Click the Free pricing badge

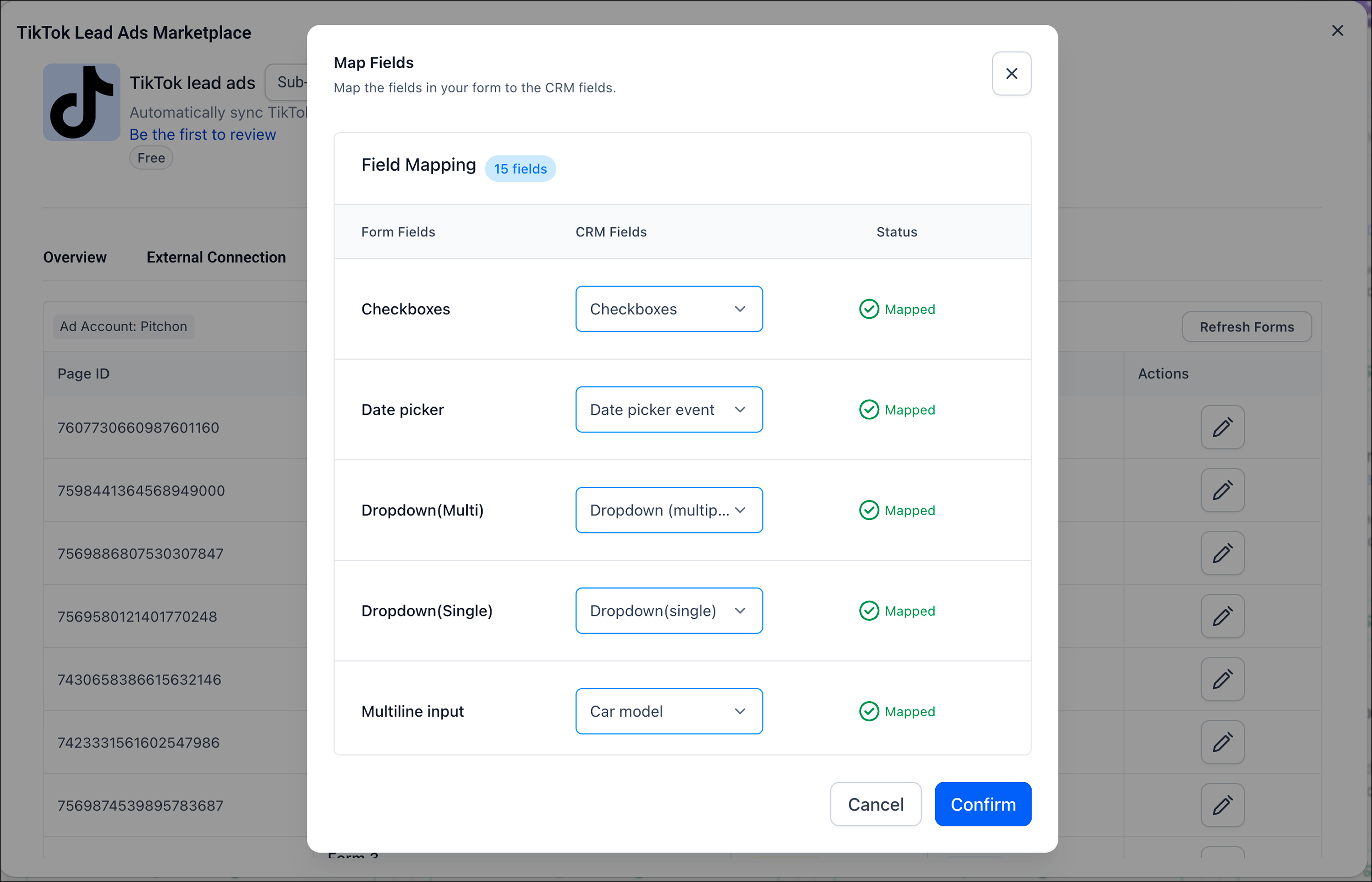click(x=151, y=158)
